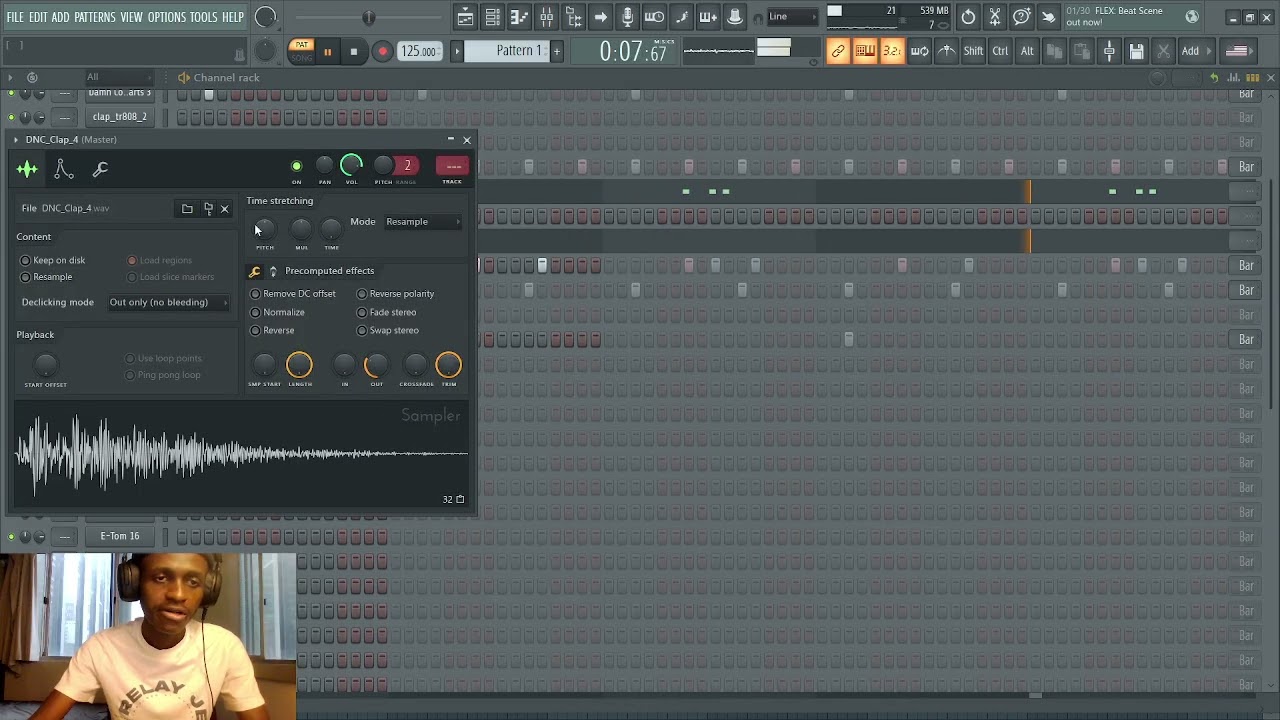Image resolution: width=1280 pixels, height=720 pixels.
Task: Click the metronome icon in toolbar
Action: 946,51
